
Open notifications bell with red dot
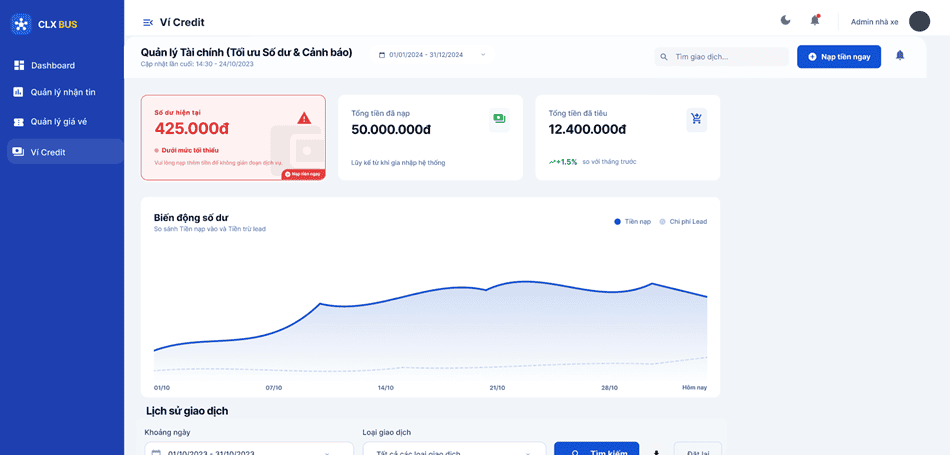(x=815, y=21)
